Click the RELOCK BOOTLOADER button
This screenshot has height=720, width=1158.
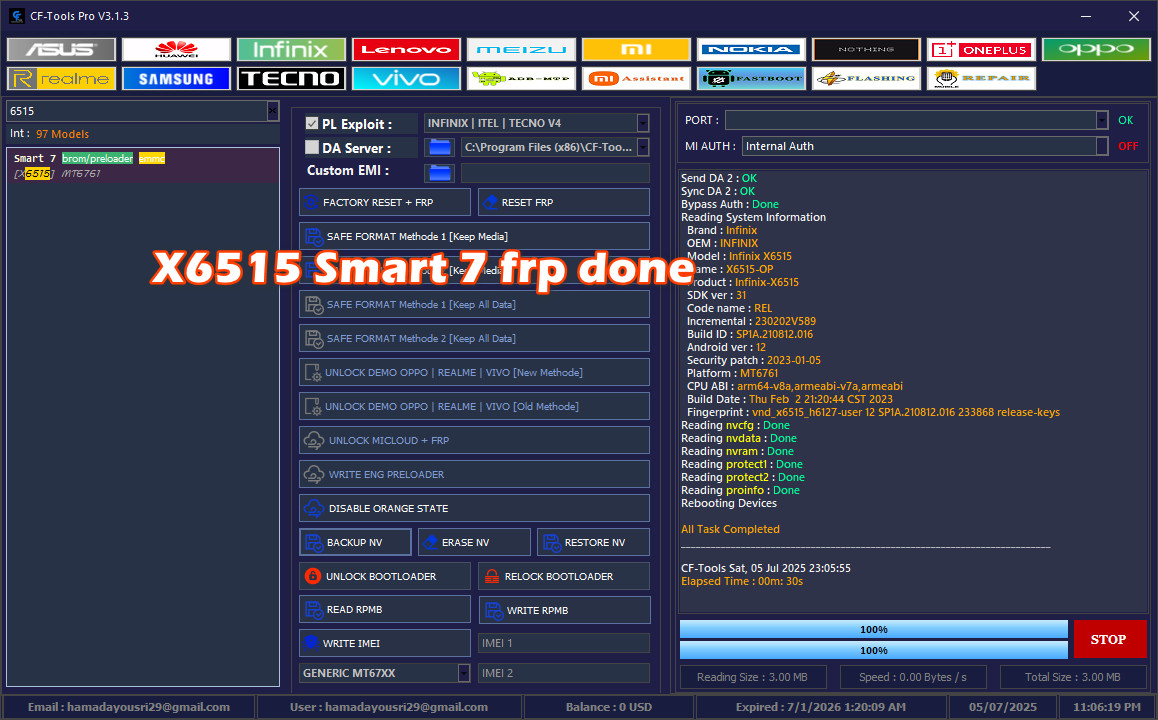564,576
